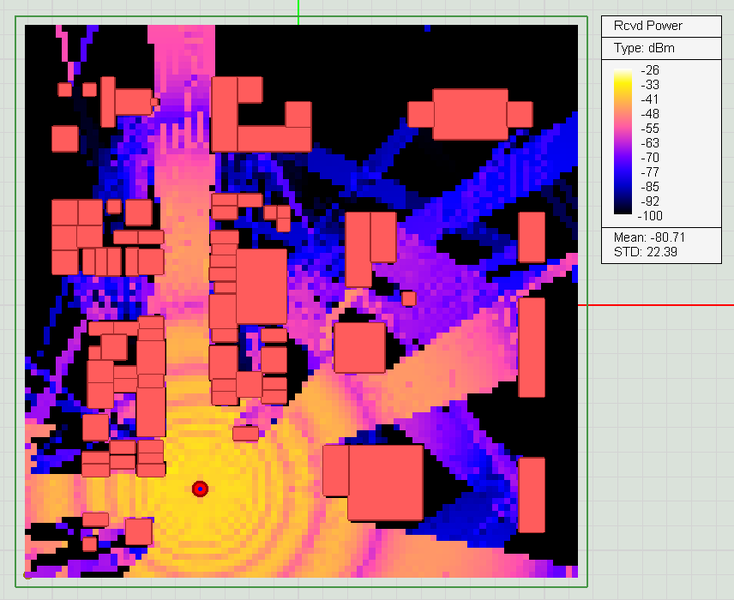Click the legend color gradient bar
Viewport: 734px width, 600px height.
coord(623,142)
